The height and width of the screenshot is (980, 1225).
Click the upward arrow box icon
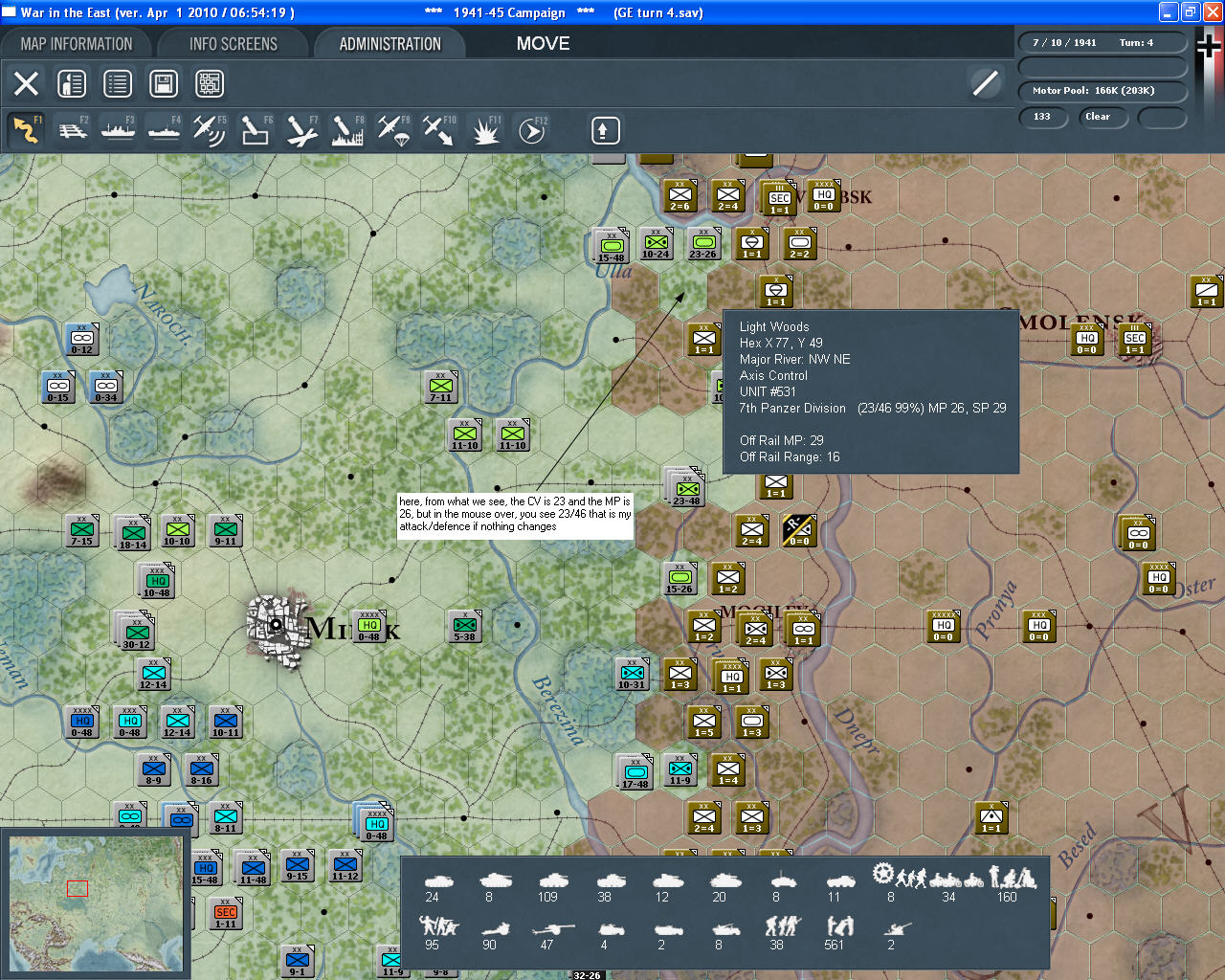605,130
